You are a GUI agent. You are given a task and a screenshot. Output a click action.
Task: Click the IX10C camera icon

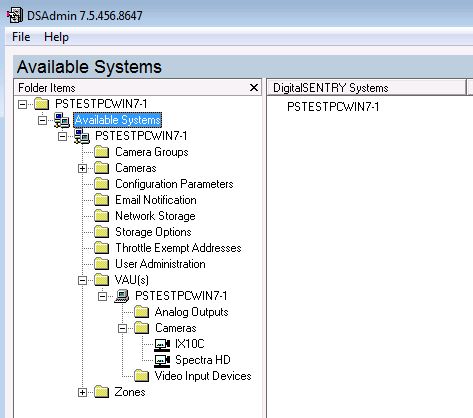click(162, 345)
